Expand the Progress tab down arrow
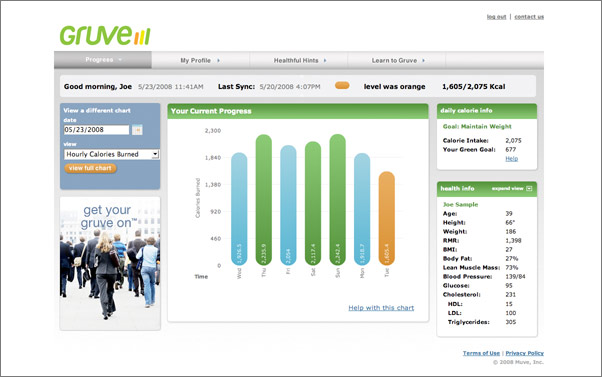Image resolution: width=602 pixels, height=377 pixels. click(120, 60)
